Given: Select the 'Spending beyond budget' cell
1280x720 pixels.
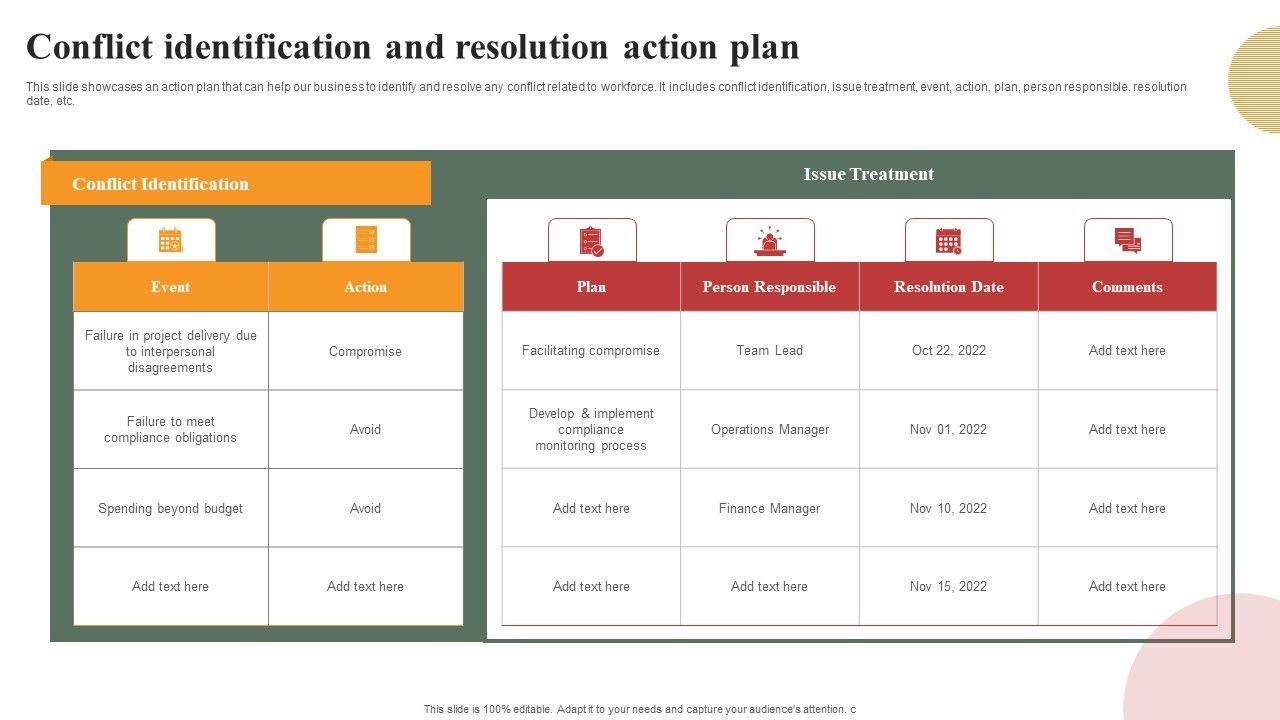Looking at the screenshot, I should coord(171,508).
